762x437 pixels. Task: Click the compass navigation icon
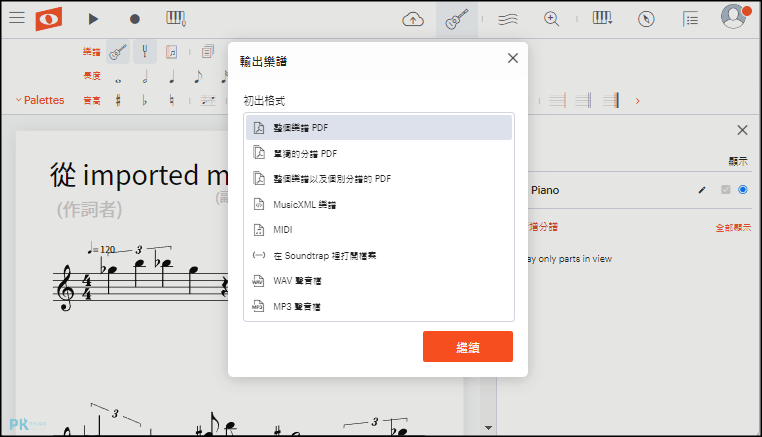(646, 19)
